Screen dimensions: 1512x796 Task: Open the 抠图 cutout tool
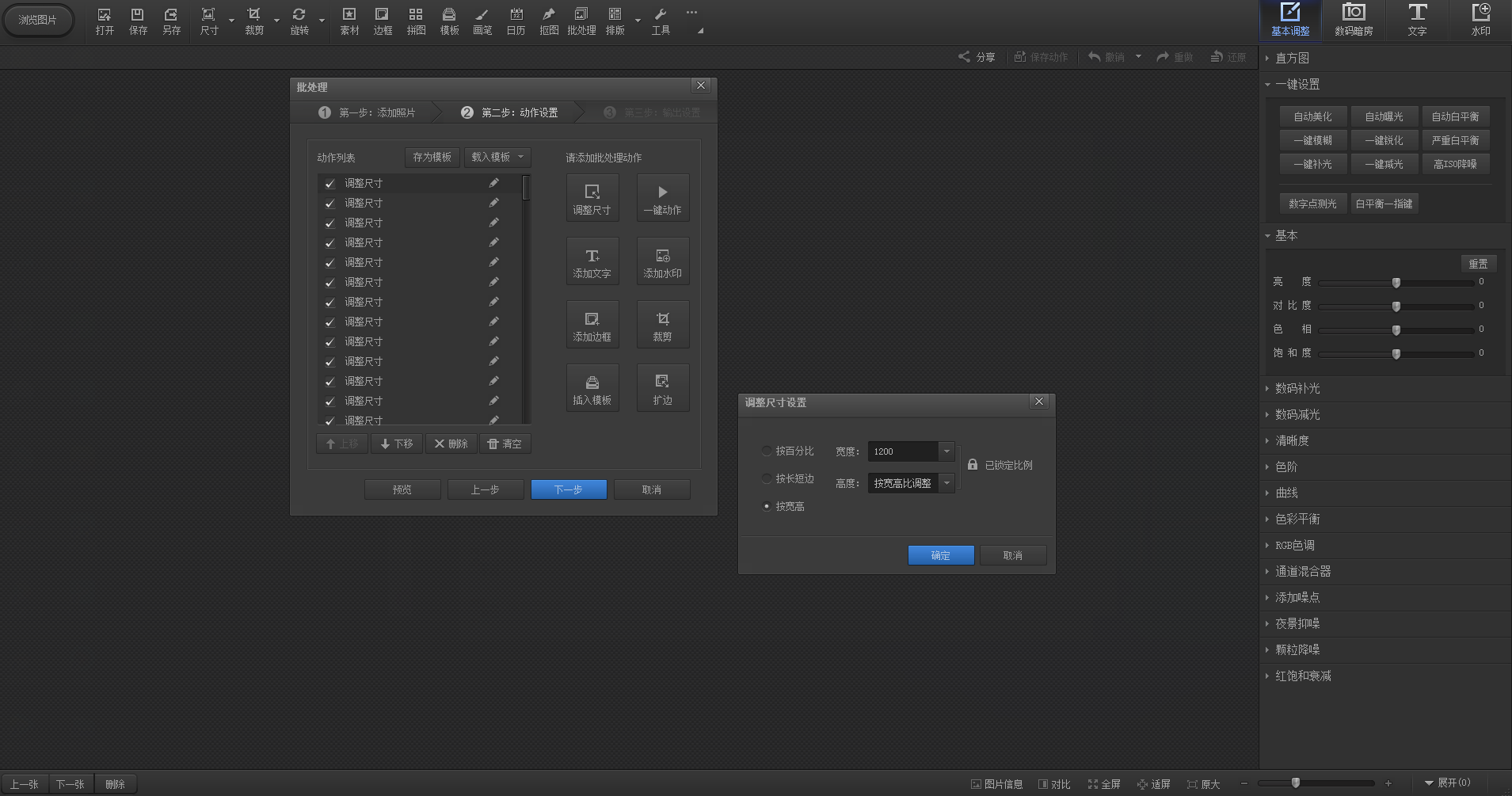click(549, 21)
